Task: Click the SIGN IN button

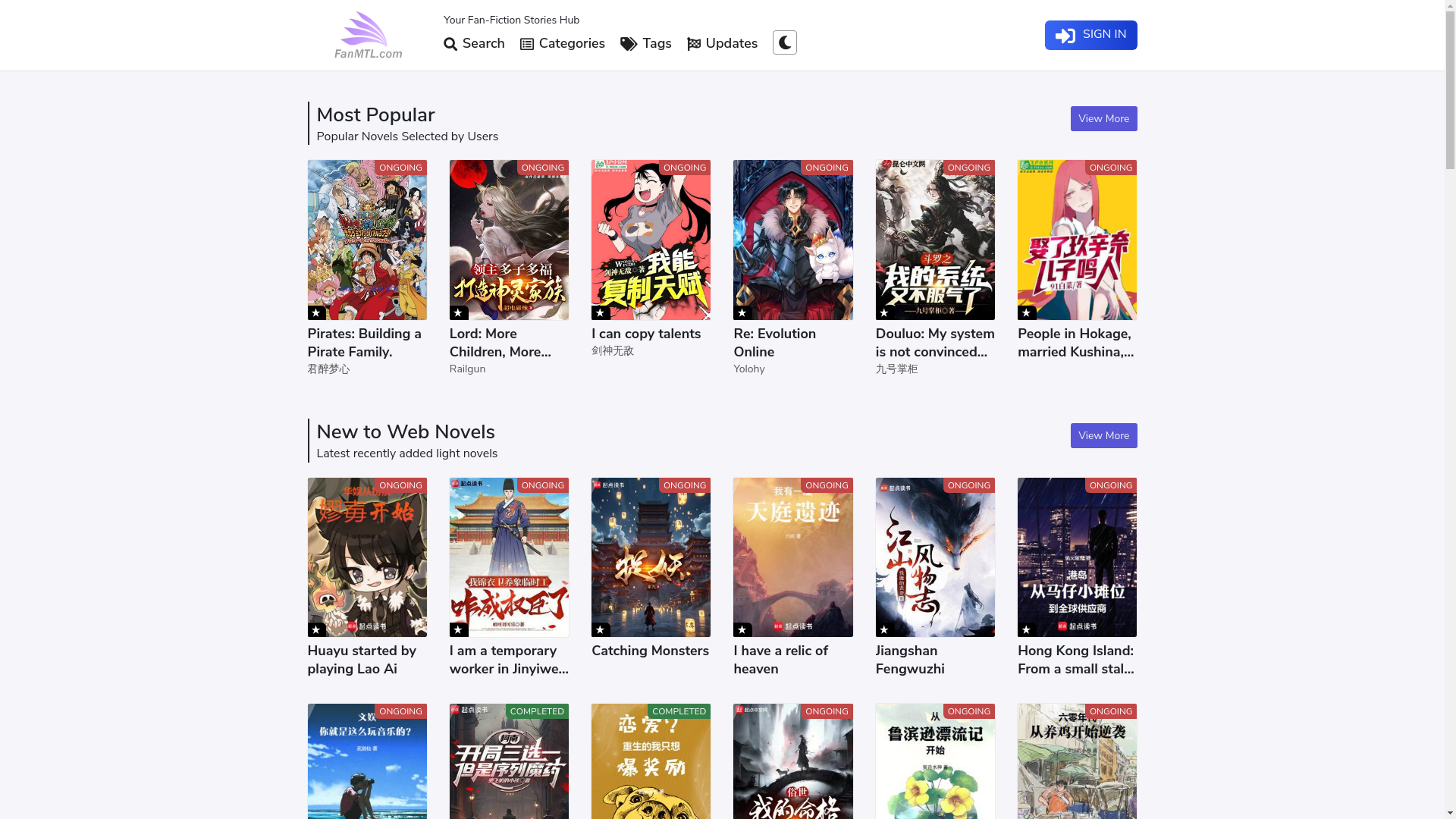Action: point(1090,35)
